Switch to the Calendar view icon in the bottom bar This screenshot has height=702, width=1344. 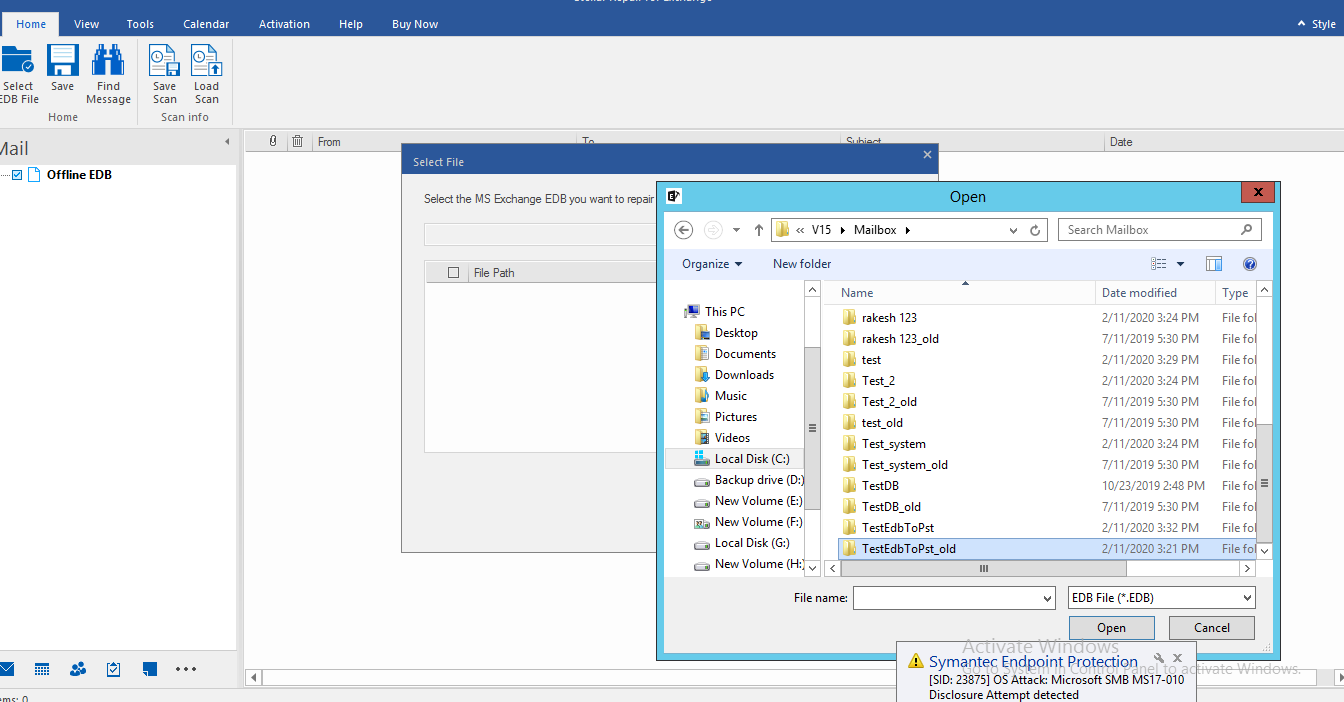point(42,669)
